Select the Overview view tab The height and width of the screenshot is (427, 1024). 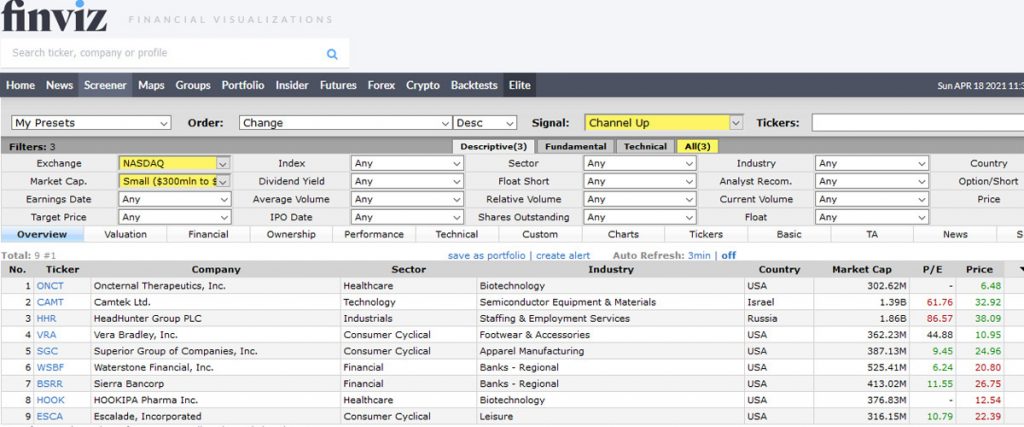pyautogui.click(x=42, y=234)
